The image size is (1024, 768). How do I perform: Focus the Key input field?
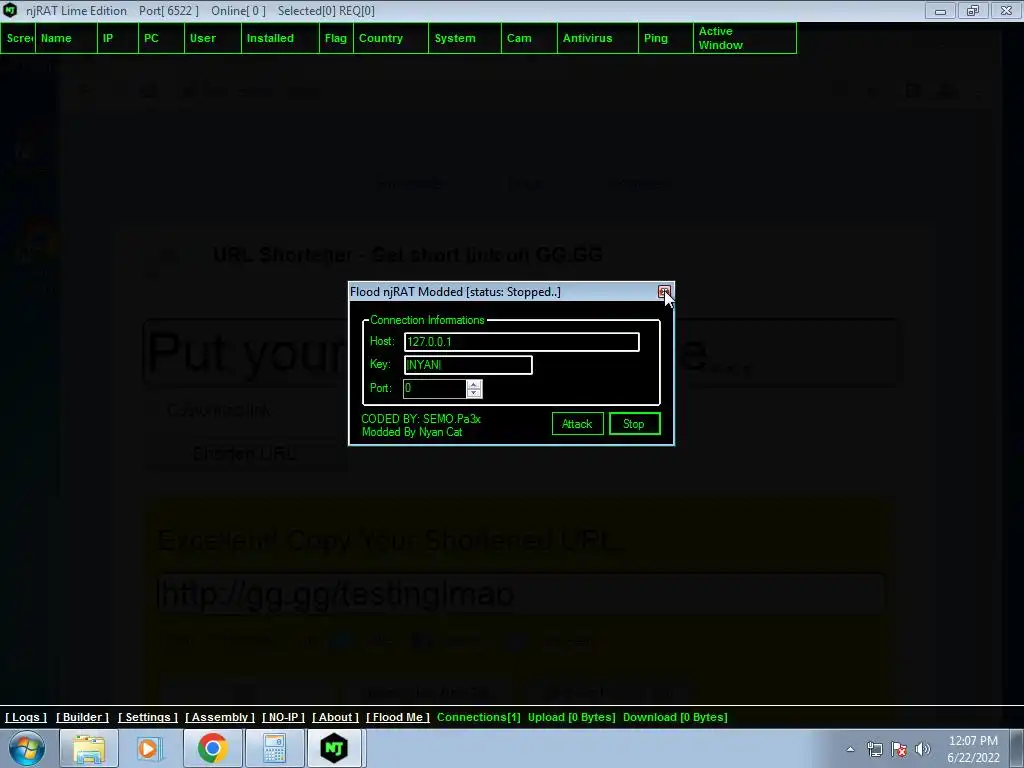coord(468,364)
